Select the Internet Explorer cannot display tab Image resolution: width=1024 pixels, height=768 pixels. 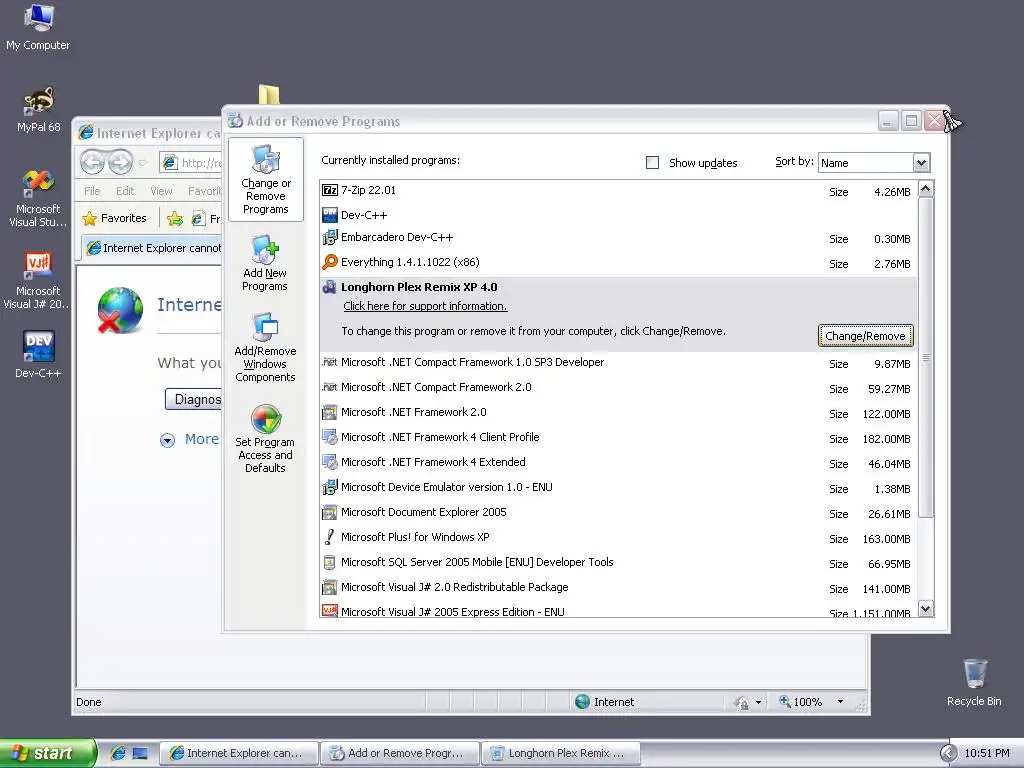152,248
